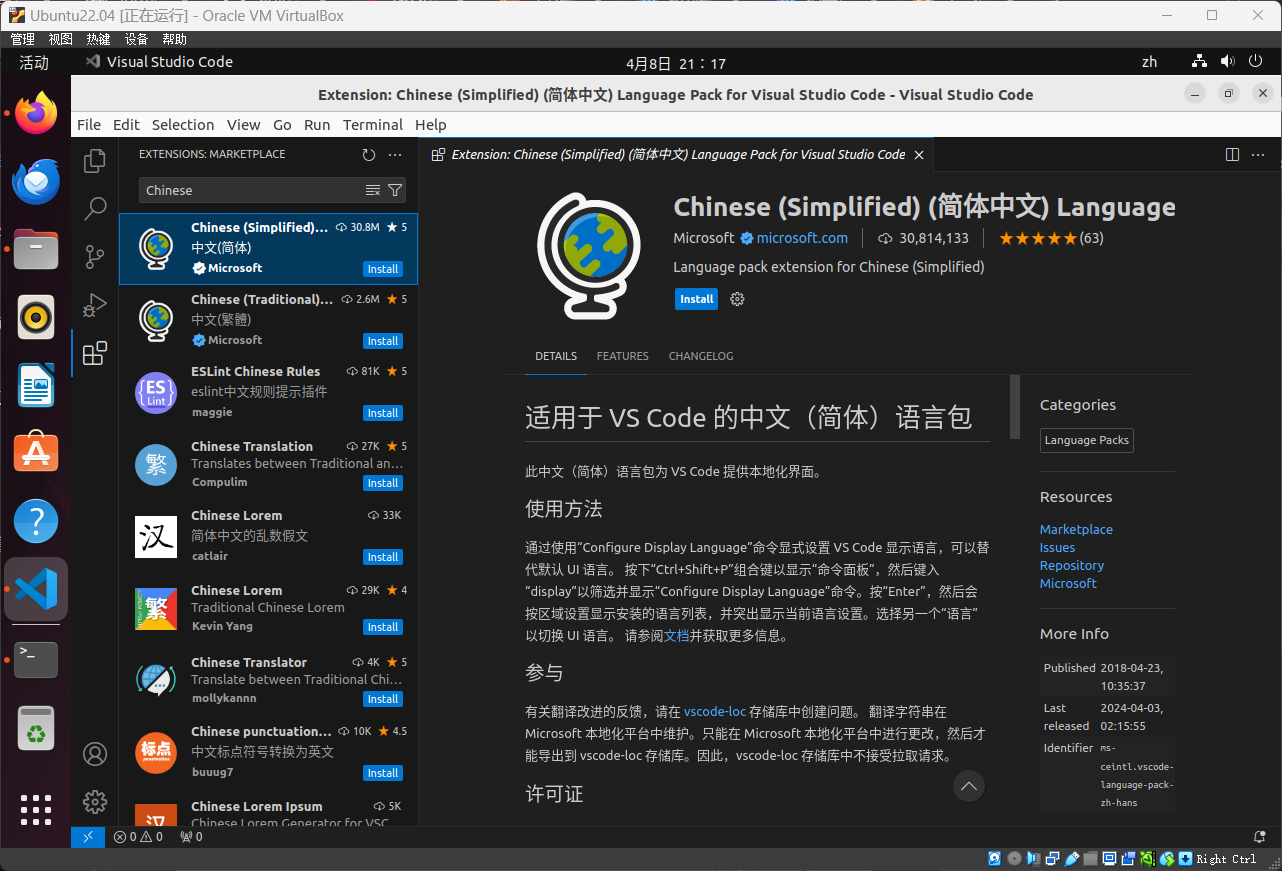Click the Accounts icon in activity bar

[x=95, y=753]
